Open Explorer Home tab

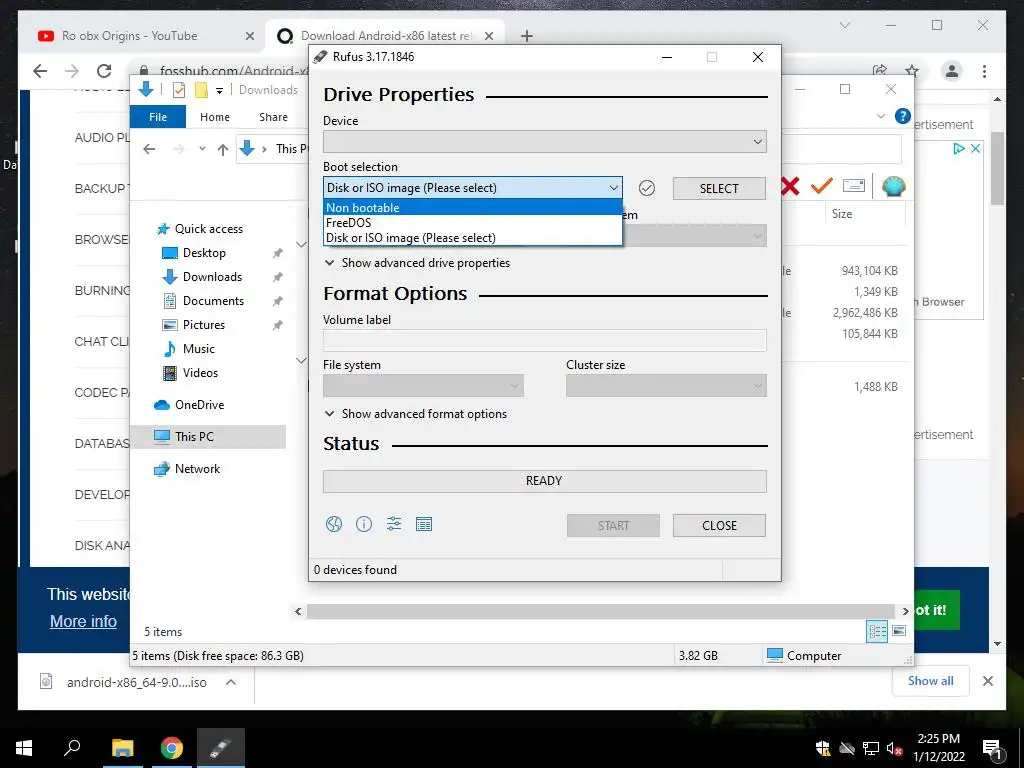pyautogui.click(x=215, y=117)
